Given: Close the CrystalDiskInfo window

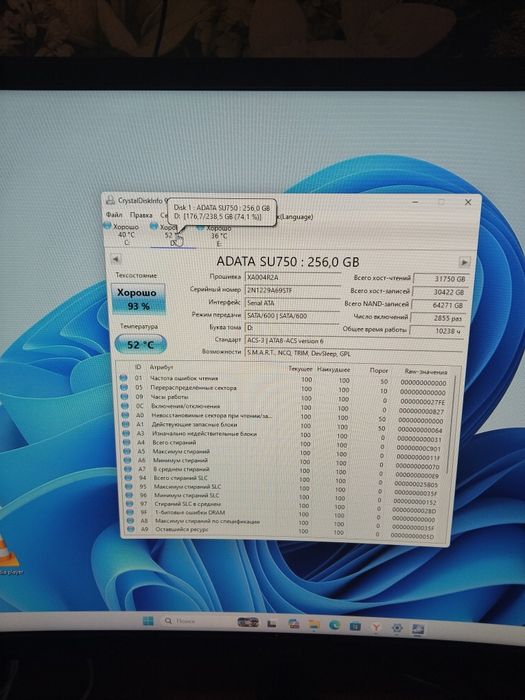Looking at the screenshot, I should (468, 202).
